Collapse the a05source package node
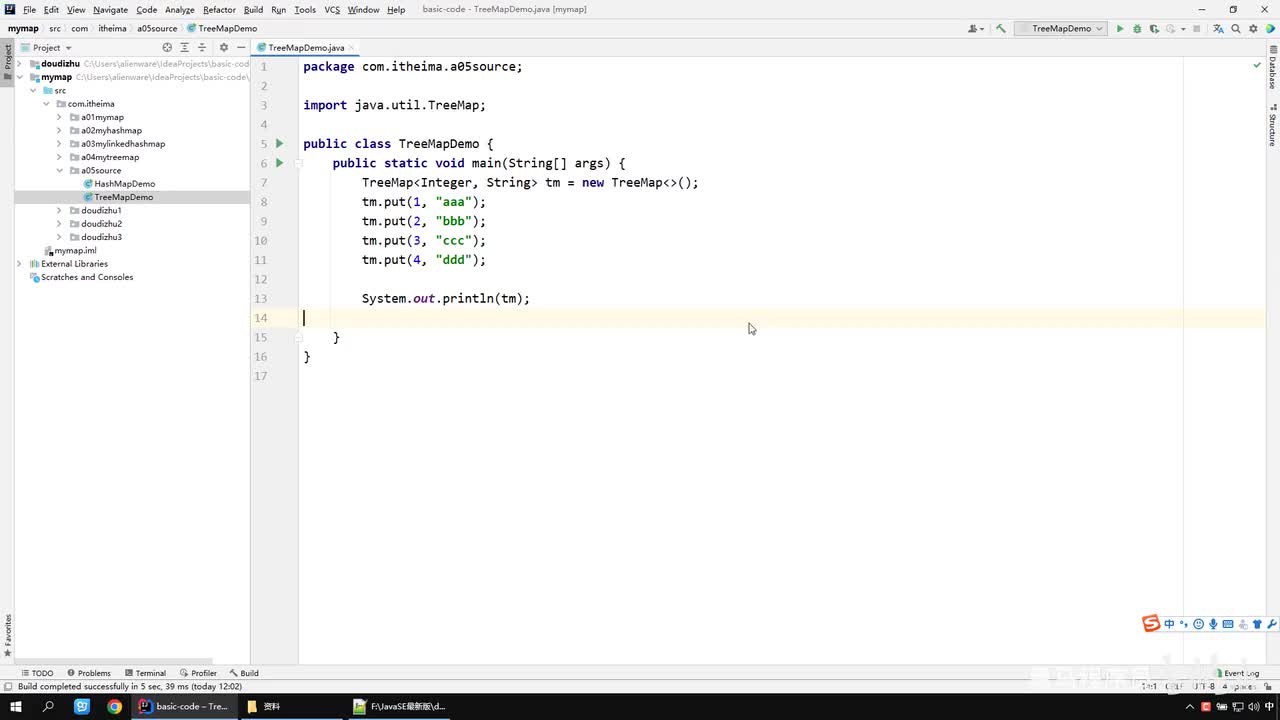Image resolution: width=1280 pixels, height=720 pixels. [59, 170]
